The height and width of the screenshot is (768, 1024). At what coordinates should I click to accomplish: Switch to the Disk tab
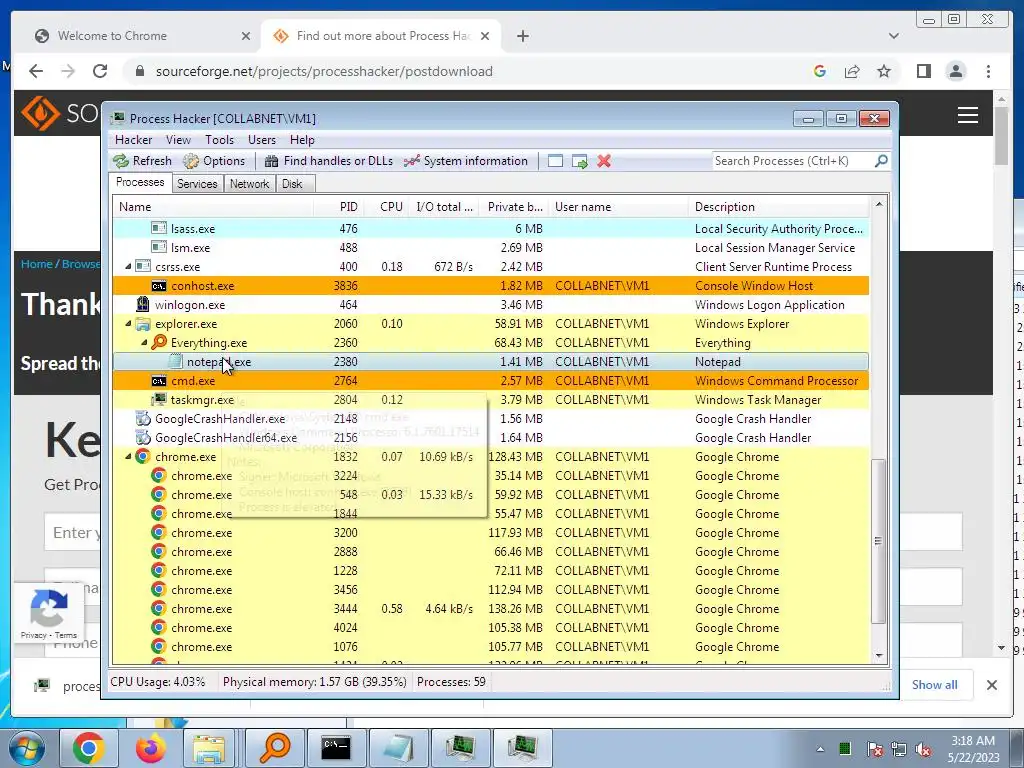(x=292, y=184)
